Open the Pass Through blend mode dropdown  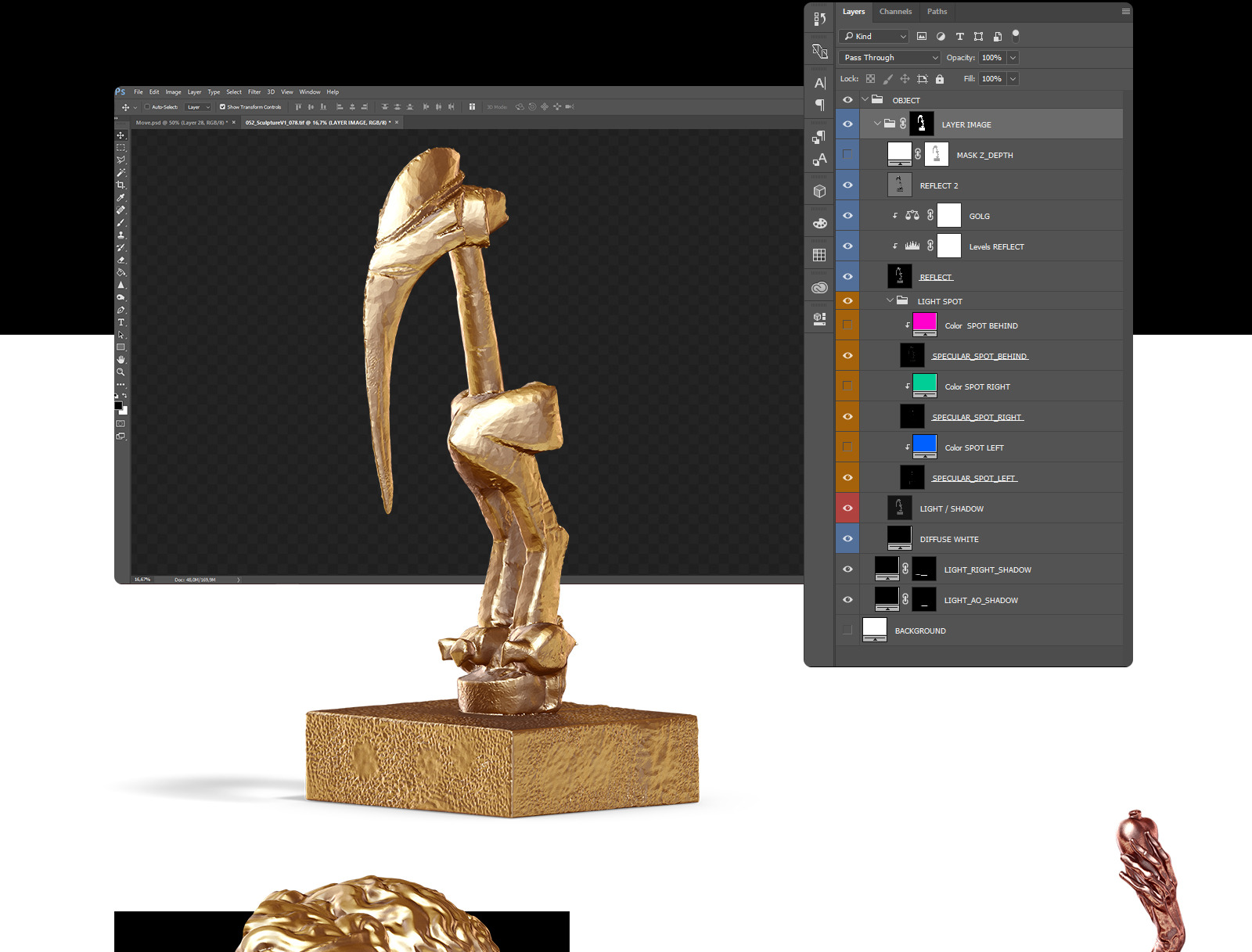(x=889, y=58)
